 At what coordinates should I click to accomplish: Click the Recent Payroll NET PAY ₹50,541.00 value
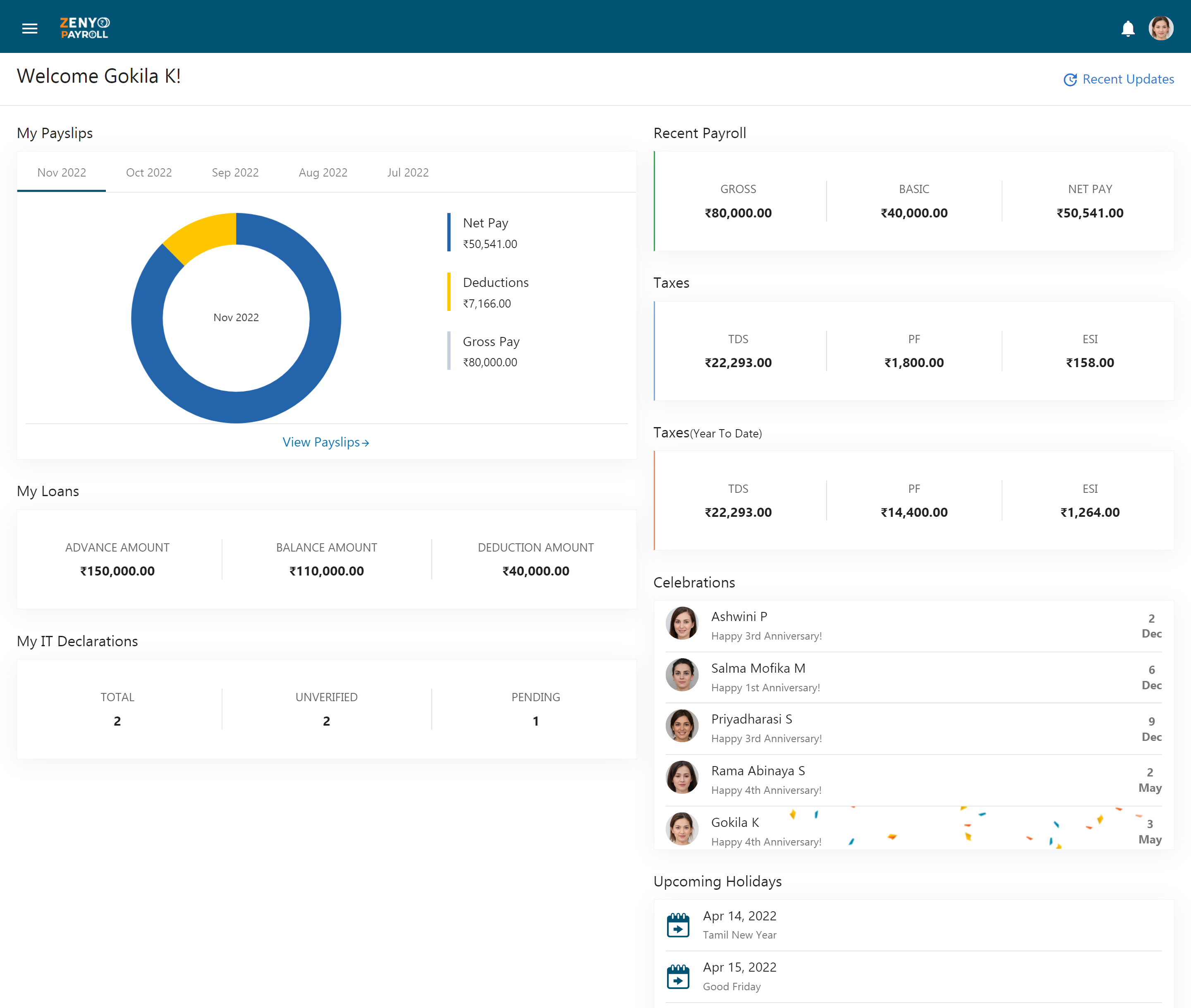1090,213
